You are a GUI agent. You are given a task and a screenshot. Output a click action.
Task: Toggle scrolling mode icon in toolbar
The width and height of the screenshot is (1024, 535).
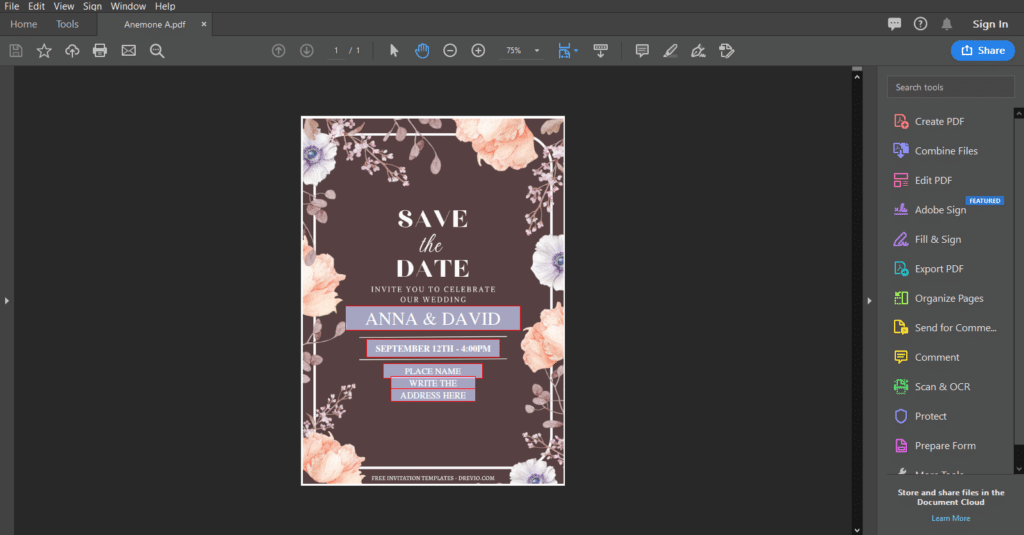600,50
